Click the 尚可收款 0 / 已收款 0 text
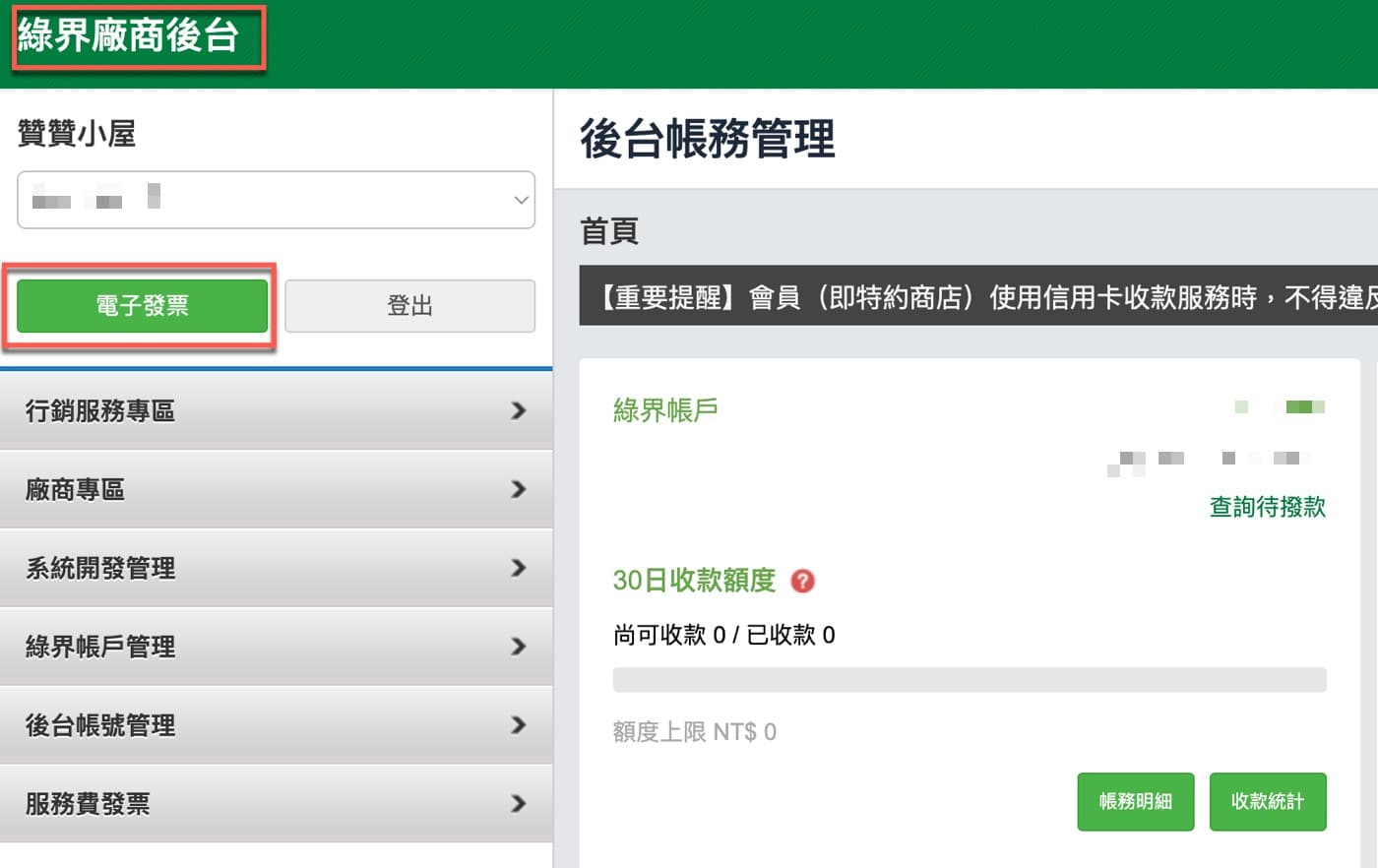 point(723,635)
